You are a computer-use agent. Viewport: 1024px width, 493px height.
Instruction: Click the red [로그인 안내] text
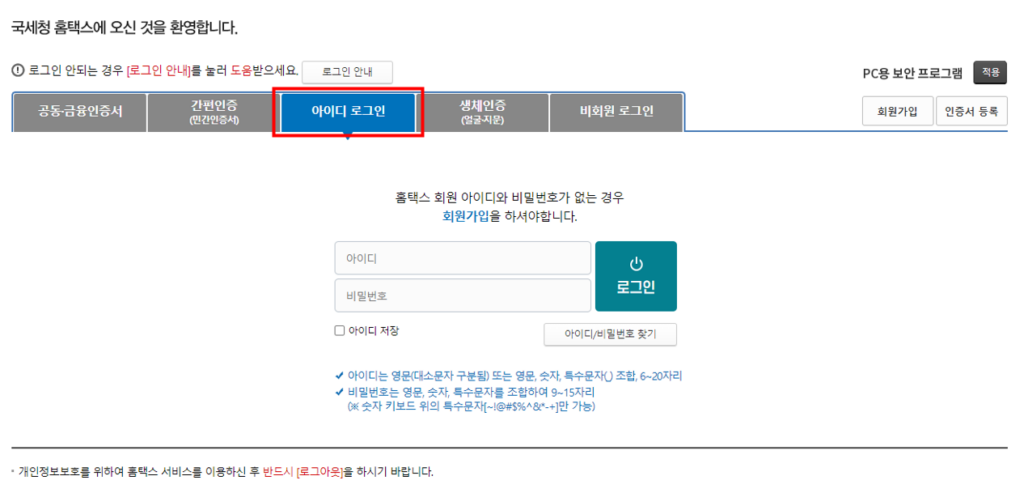click(x=159, y=71)
